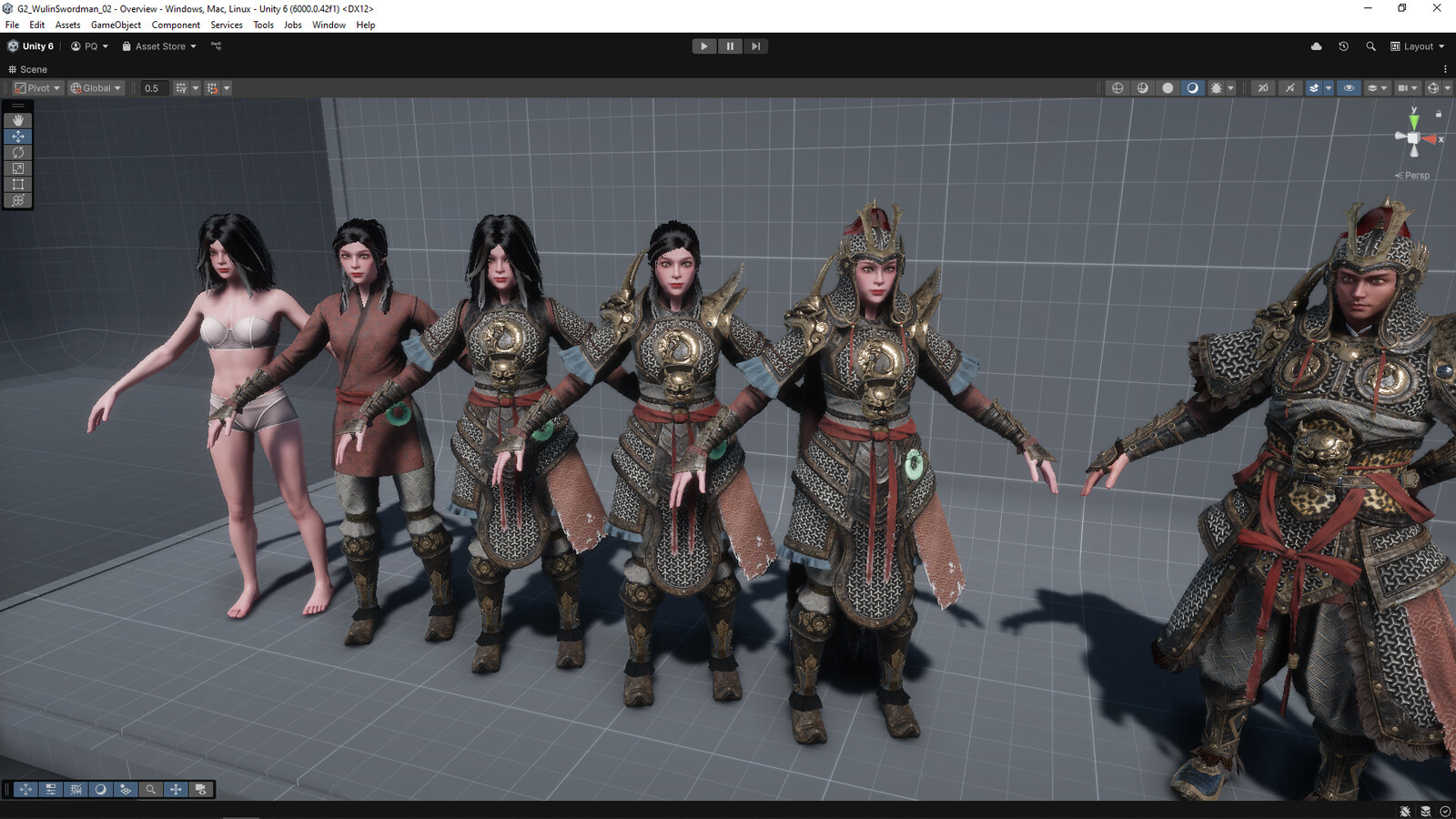Open the Layout dropdown
Screen dimensions: 1456x819
pos(1418,46)
